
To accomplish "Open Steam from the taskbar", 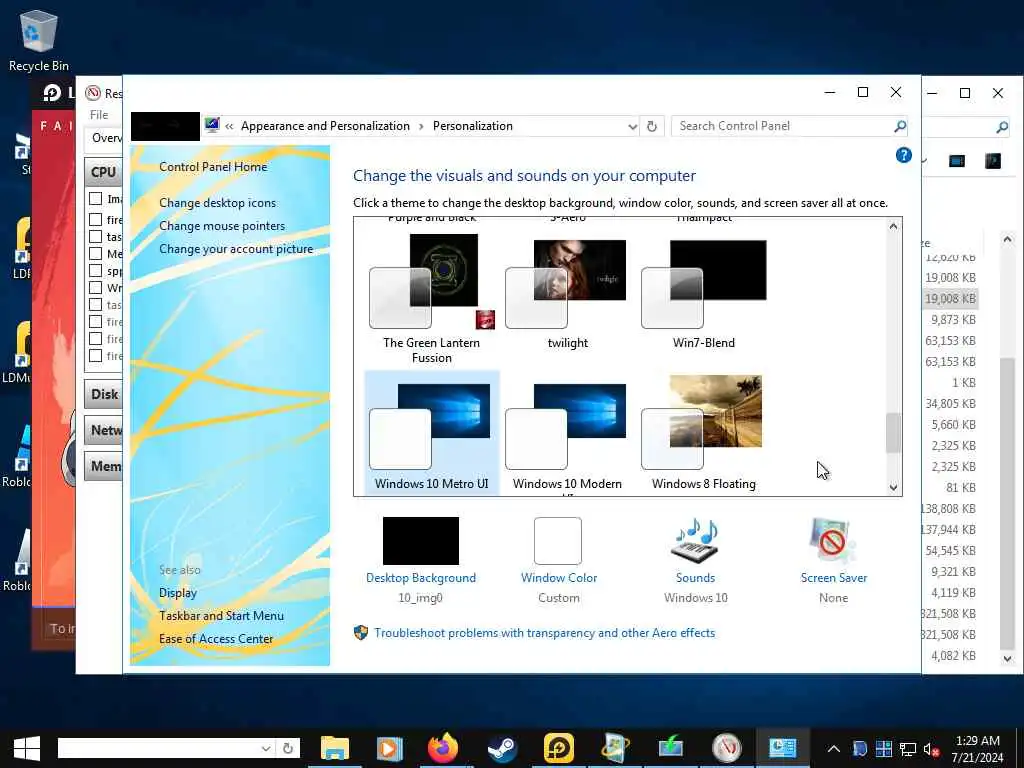I will pos(502,748).
